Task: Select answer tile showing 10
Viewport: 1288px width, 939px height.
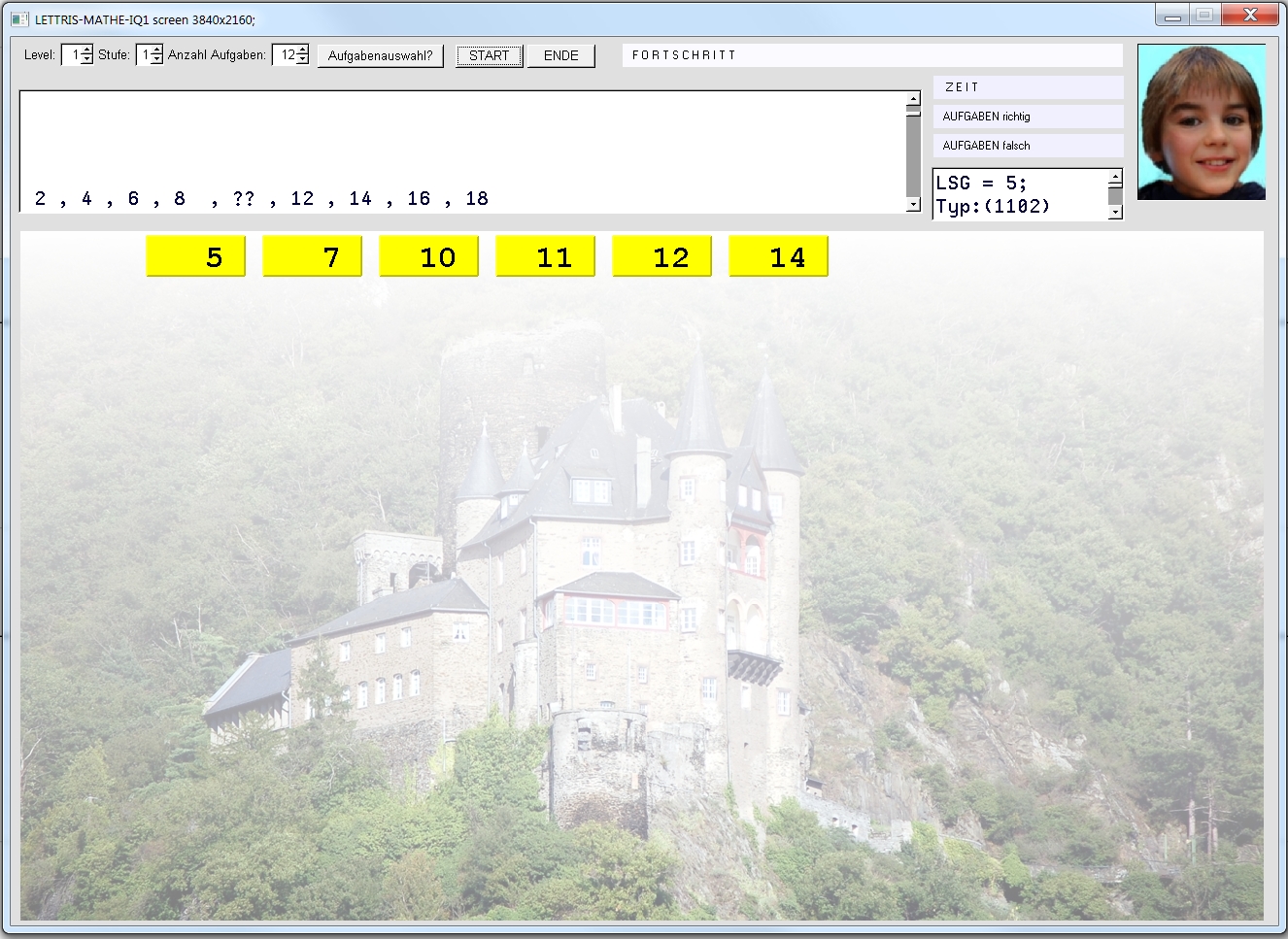Action: tap(428, 256)
